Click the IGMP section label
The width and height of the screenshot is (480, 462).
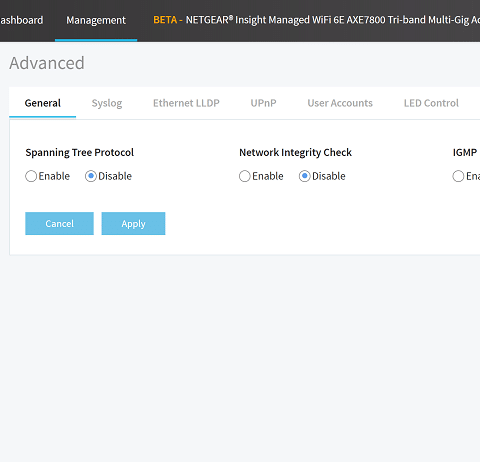tap(465, 152)
